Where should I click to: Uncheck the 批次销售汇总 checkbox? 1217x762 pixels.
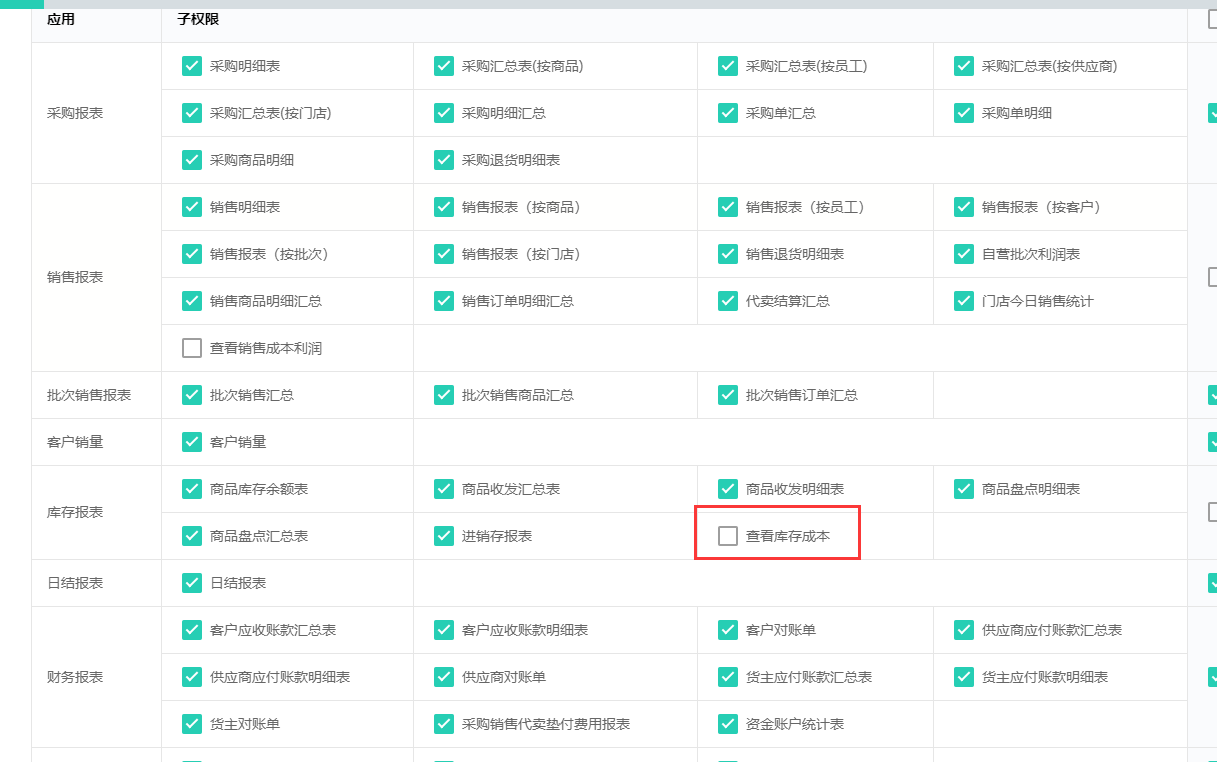click(x=192, y=395)
